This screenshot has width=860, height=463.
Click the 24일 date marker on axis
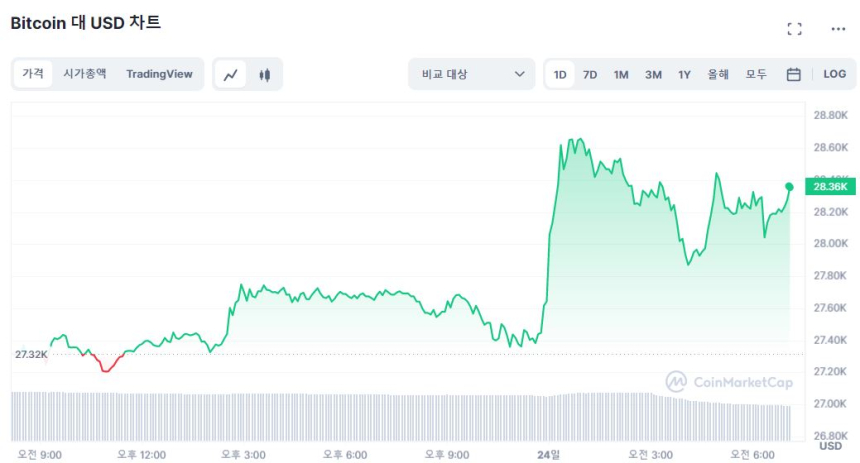(547, 454)
